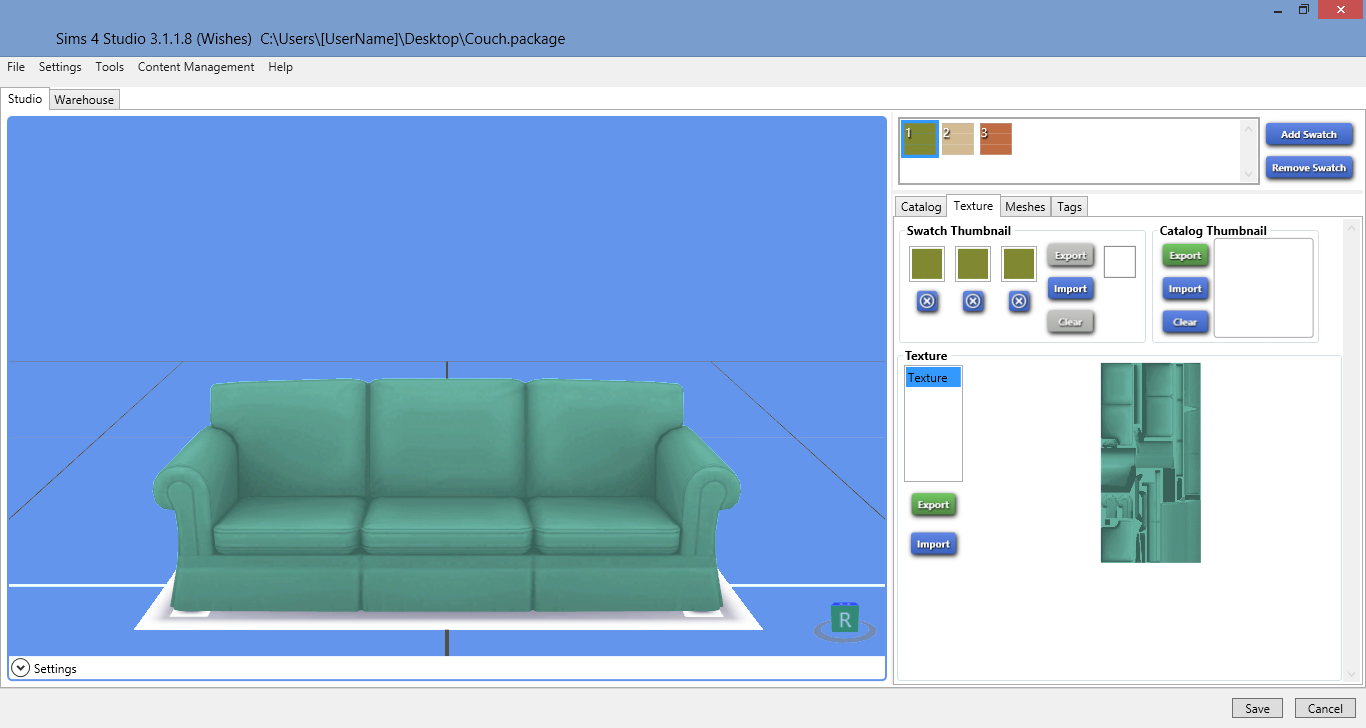Screen dimensions: 1366x728
Task: Close the Sims 4 Studio window
Action: pos(1340,9)
